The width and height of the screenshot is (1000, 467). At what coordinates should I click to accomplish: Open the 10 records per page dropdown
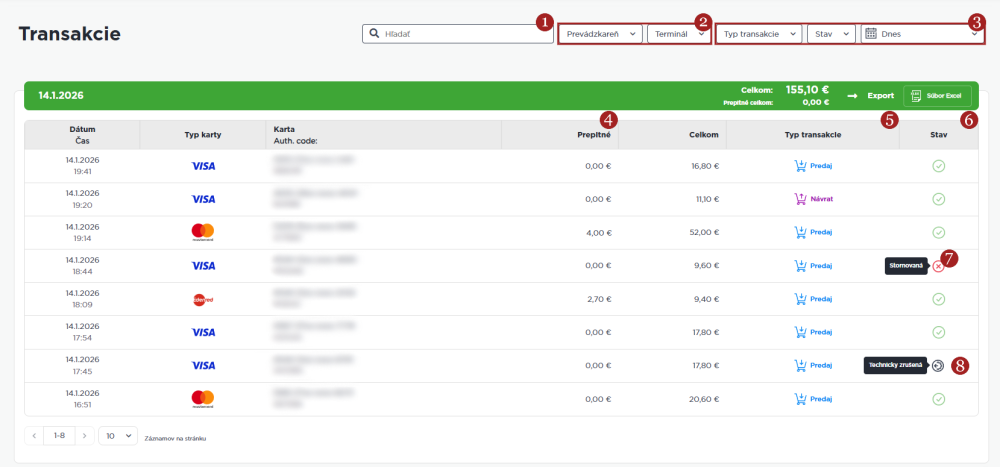pyautogui.click(x=118, y=436)
